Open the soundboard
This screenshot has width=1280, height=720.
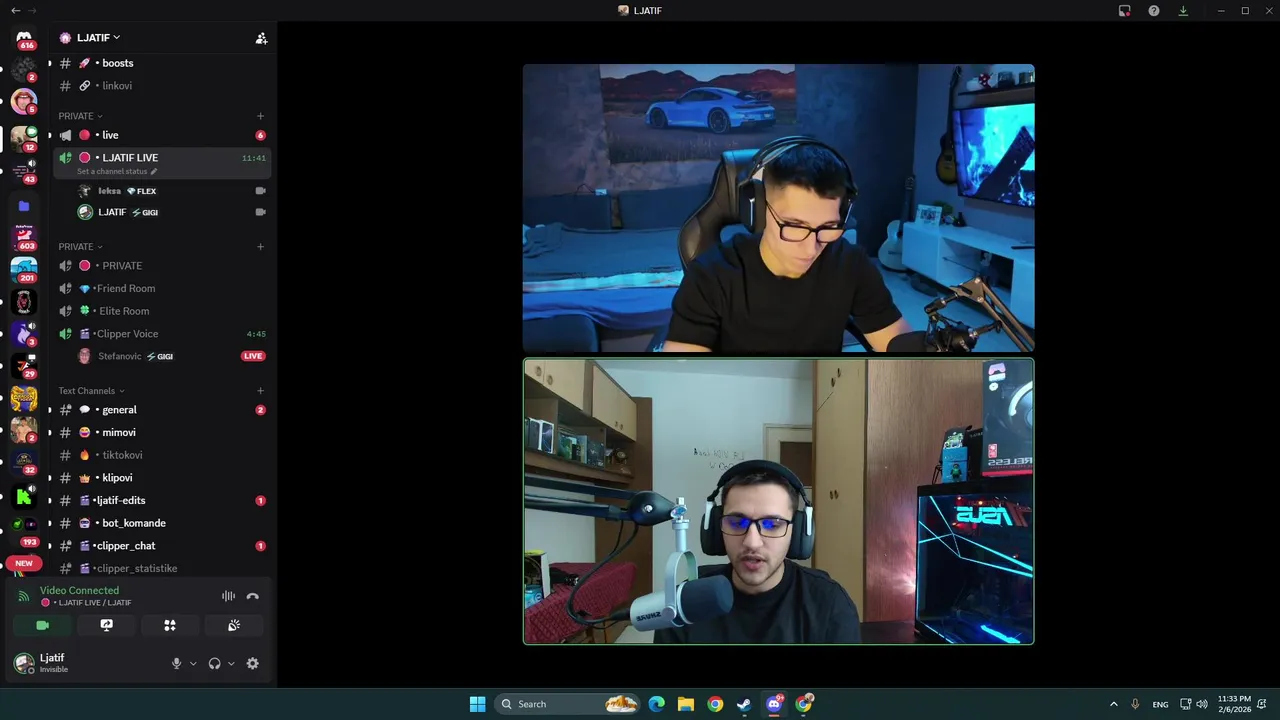coord(233,625)
